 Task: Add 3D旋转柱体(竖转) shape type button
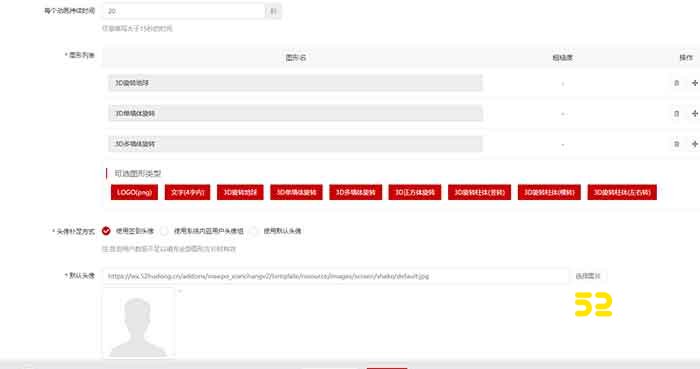479,192
